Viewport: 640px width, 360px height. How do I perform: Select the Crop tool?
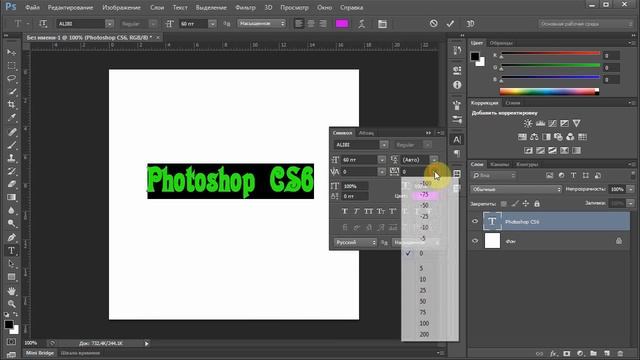[11, 105]
